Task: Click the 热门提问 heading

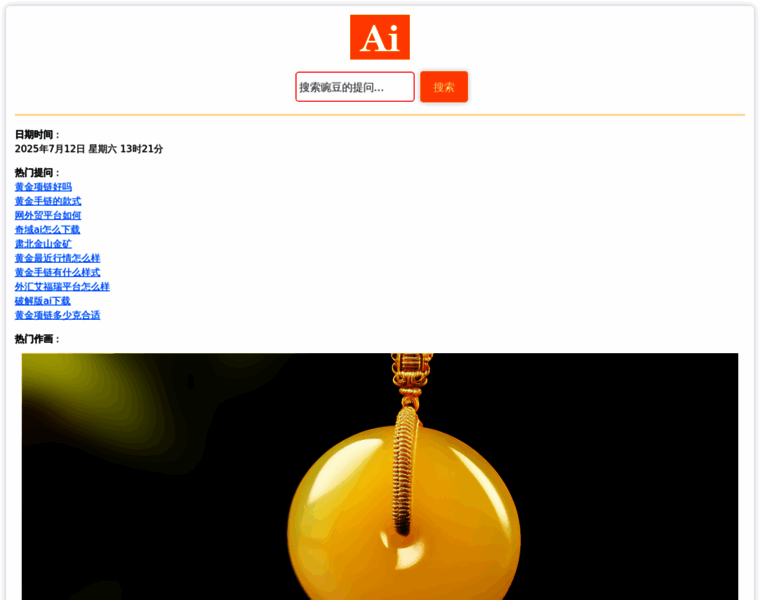Action: (37, 173)
